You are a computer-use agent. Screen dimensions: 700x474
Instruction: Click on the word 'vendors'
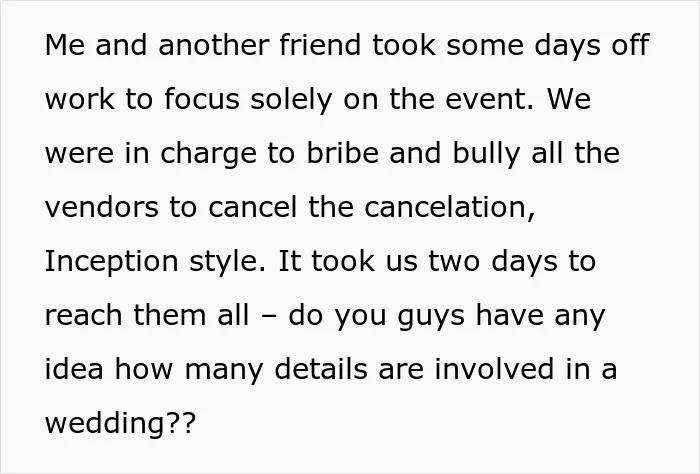coord(102,208)
